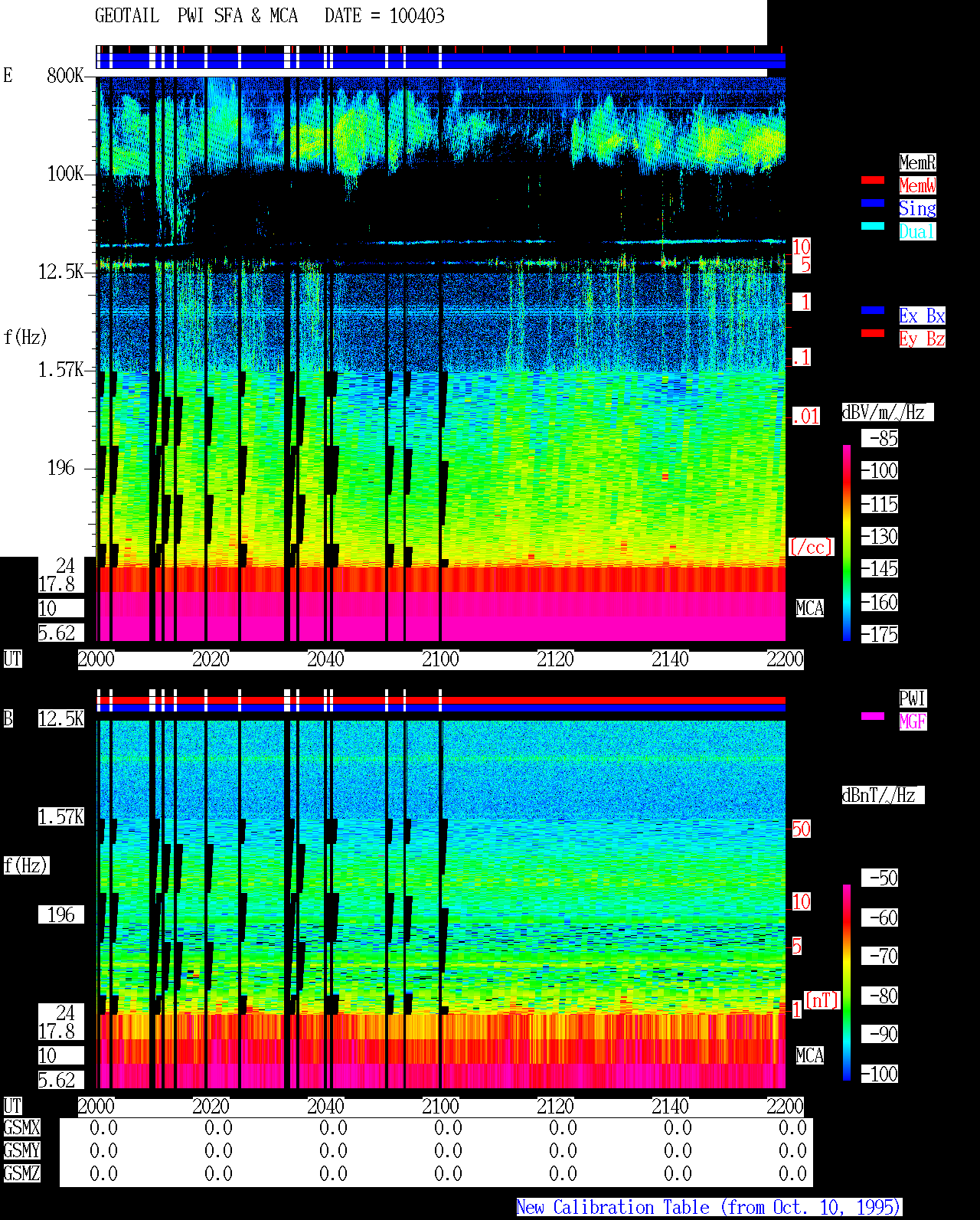Click the '-175' value on E color scale
The width and height of the screenshot is (980, 1220).
coord(880,634)
